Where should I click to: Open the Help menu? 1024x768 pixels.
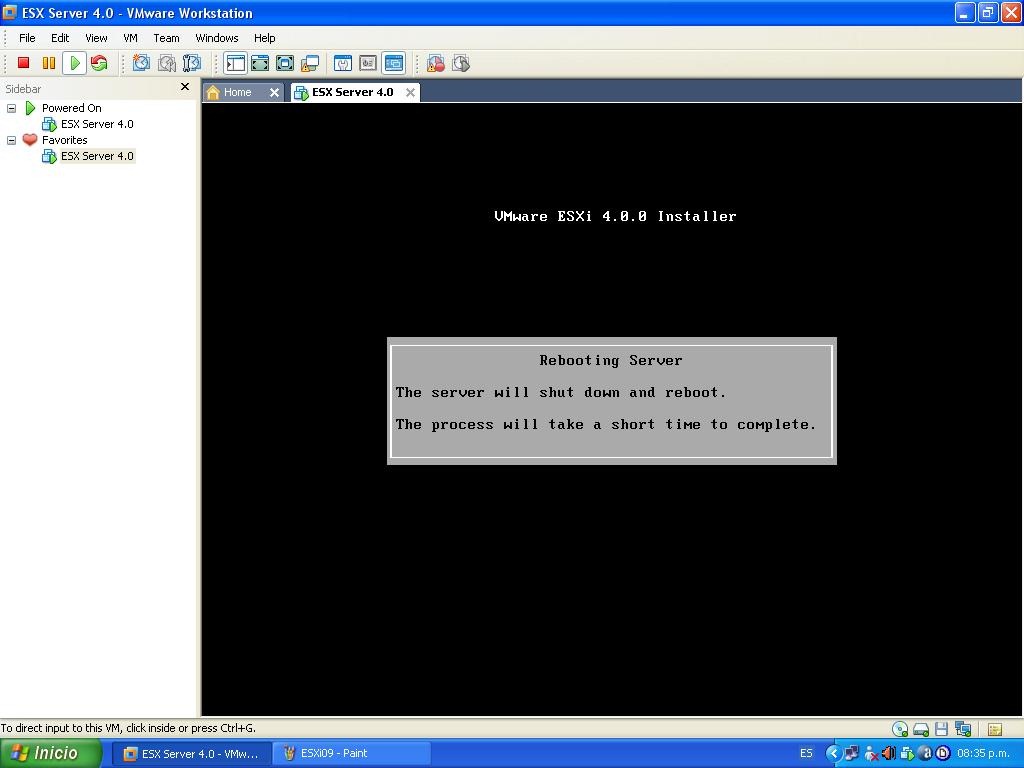tap(264, 38)
